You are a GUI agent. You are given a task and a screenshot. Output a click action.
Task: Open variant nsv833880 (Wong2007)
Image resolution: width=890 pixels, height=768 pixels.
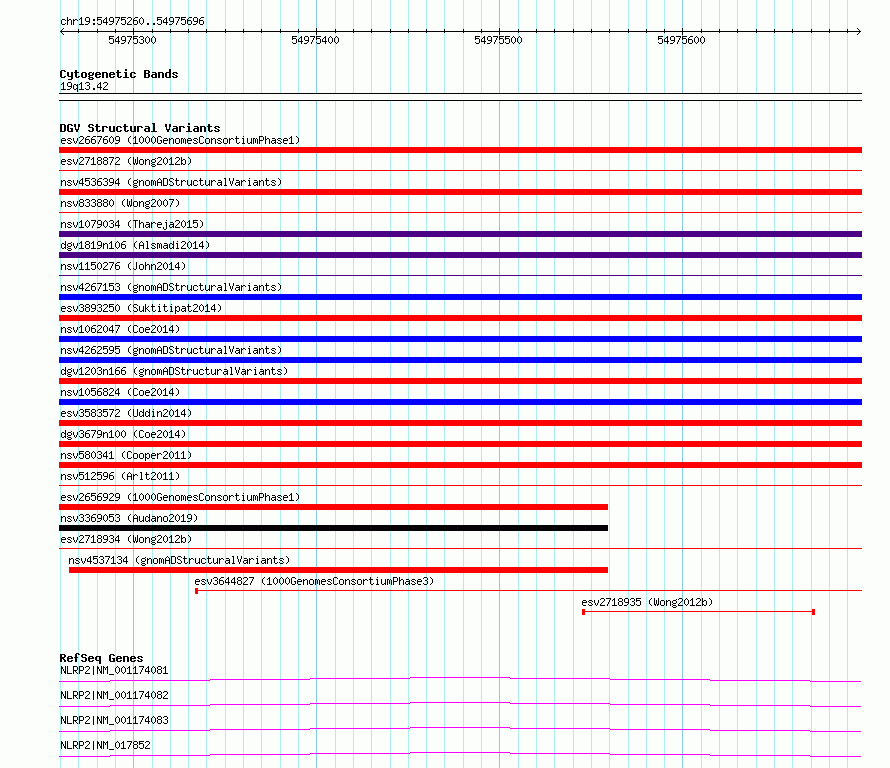click(x=120, y=203)
